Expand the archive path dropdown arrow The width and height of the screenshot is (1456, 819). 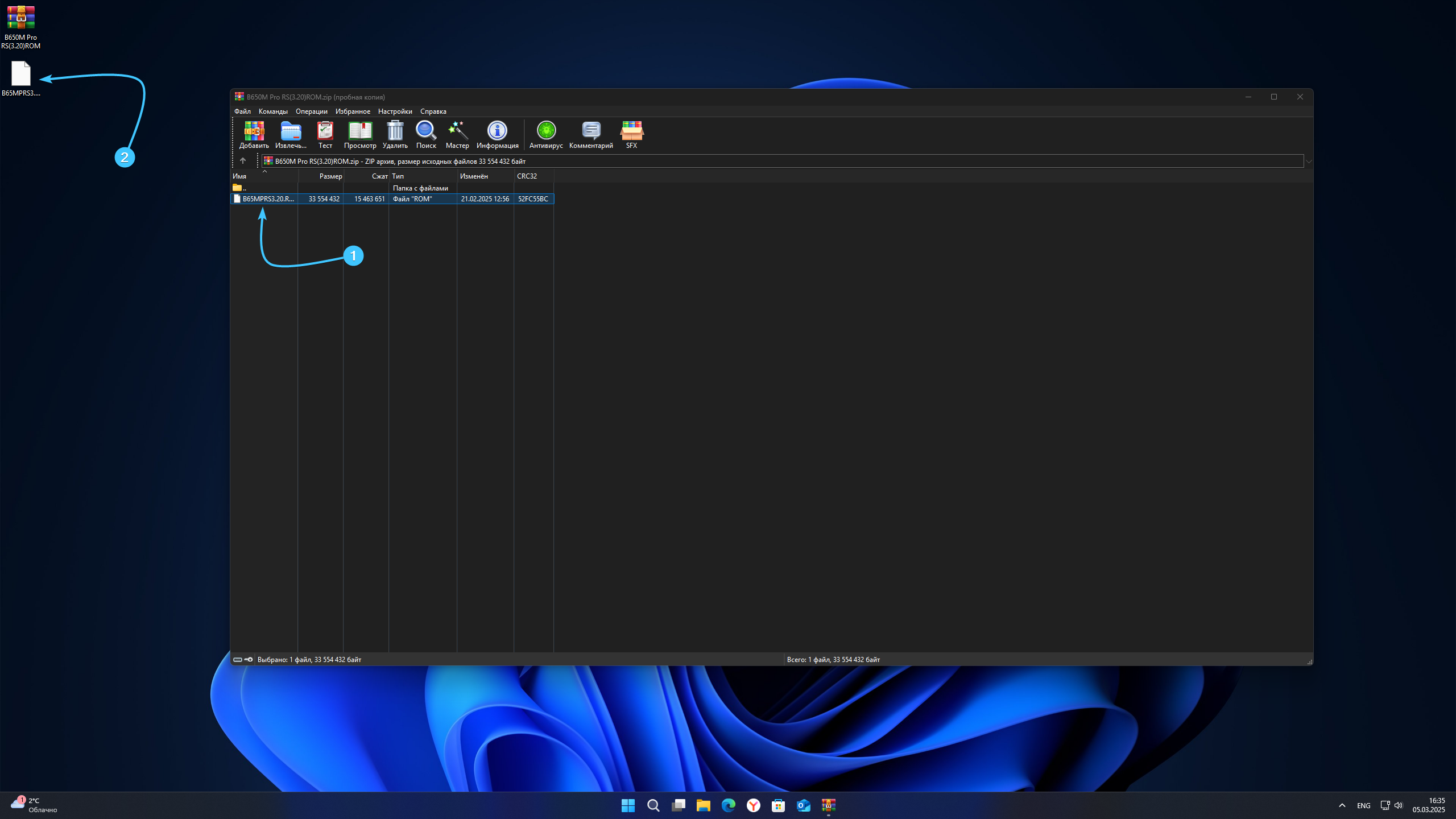tap(1308, 162)
